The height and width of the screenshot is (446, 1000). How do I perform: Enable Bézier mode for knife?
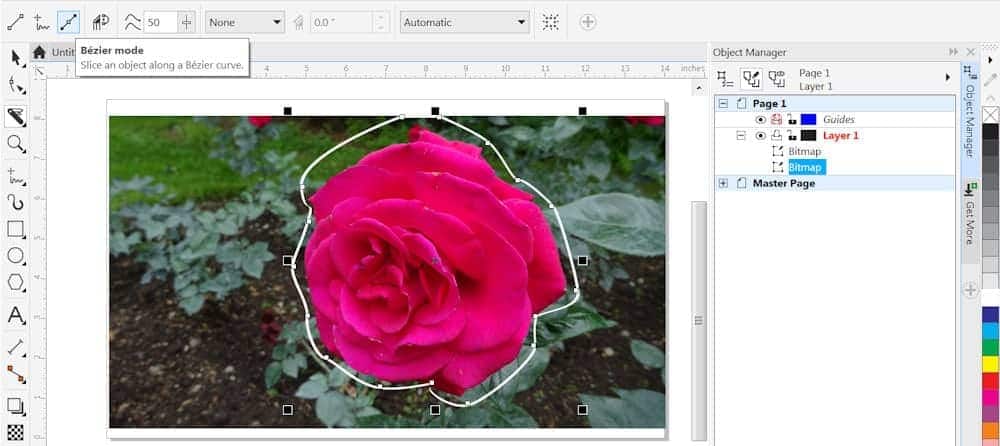(68, 21)
